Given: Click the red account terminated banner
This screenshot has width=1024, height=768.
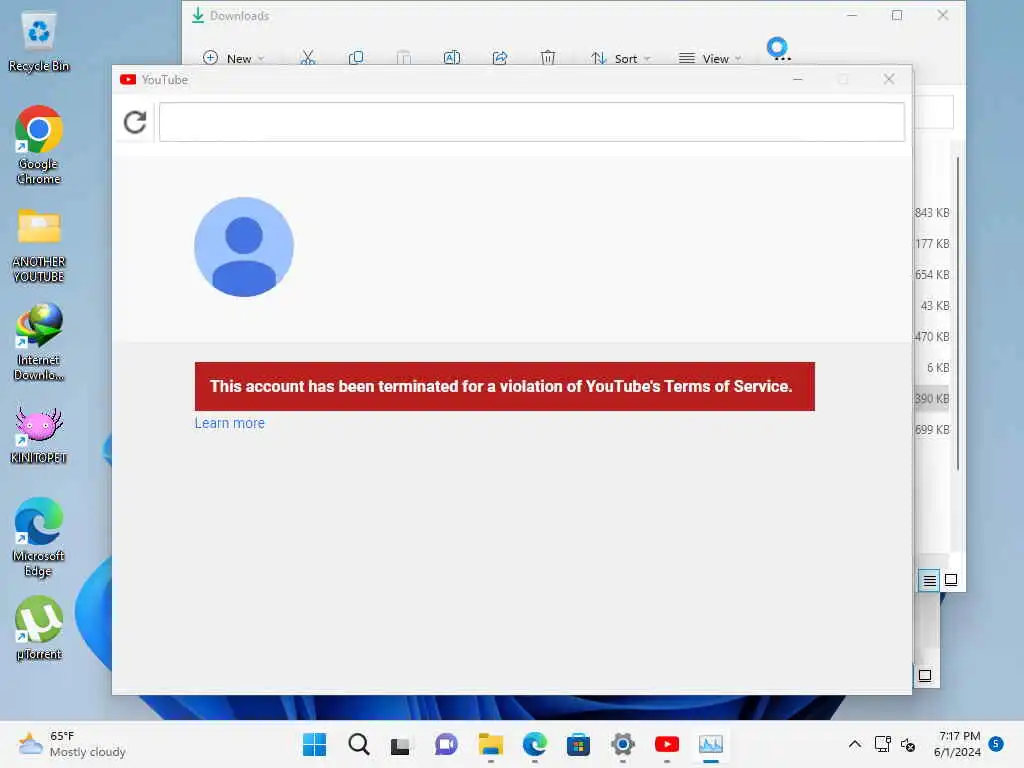Looking at the screenshot, I should point(505,387).
